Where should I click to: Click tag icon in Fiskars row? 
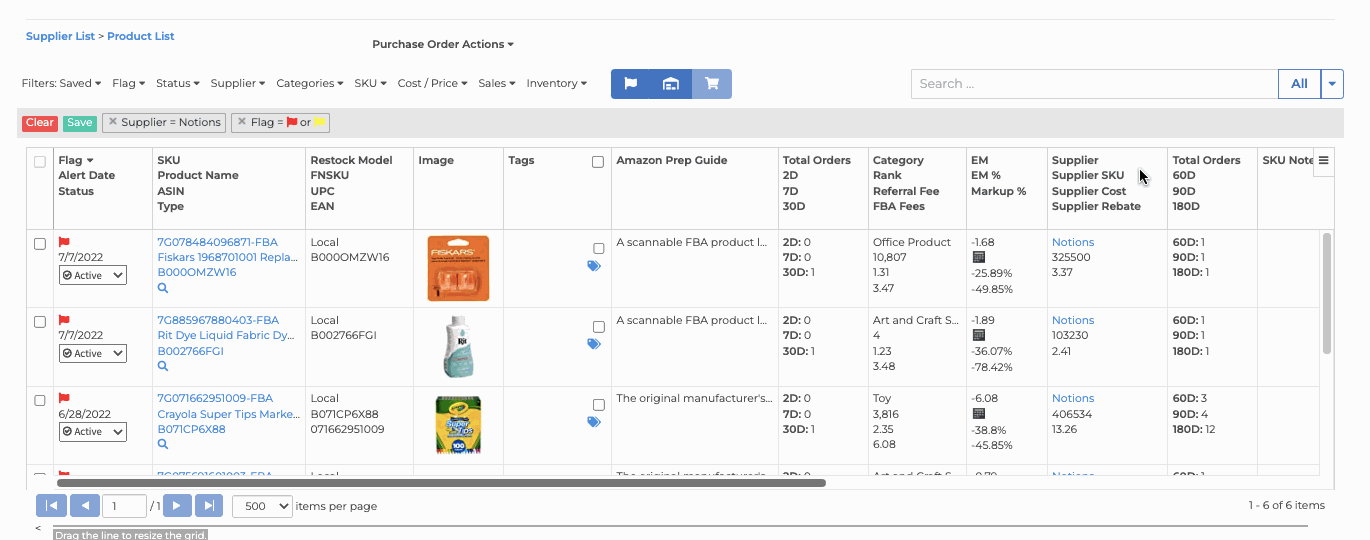(594, 266)
